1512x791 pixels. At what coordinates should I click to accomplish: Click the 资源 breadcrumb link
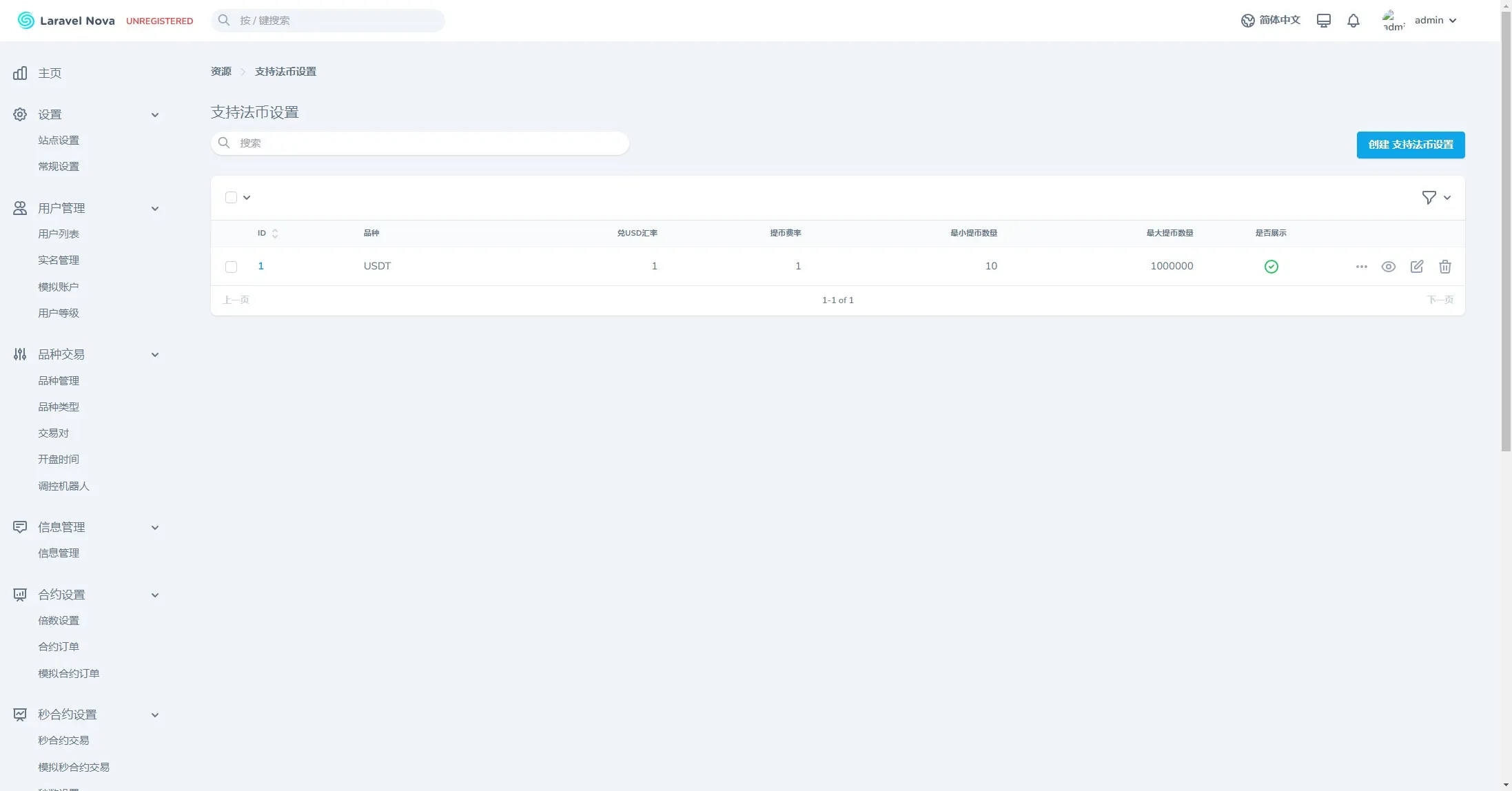[221, 72]
